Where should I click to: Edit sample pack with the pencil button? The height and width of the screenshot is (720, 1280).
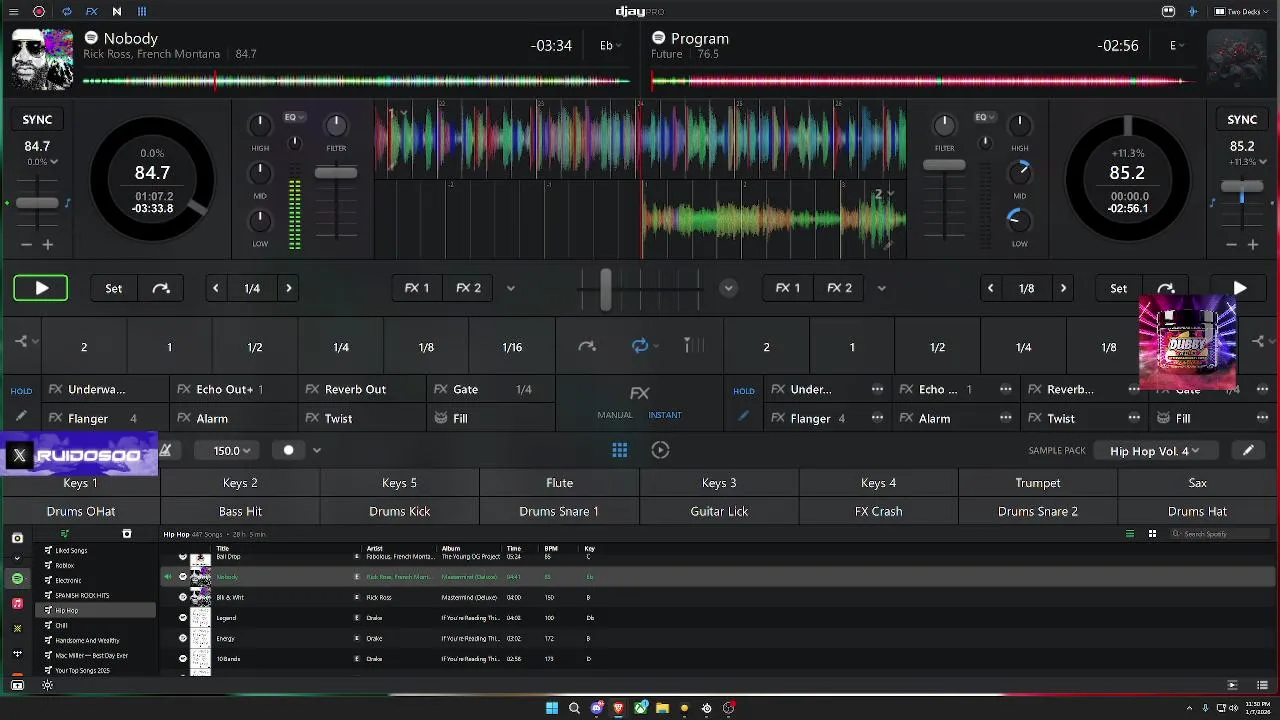[x=1248, y=451]
